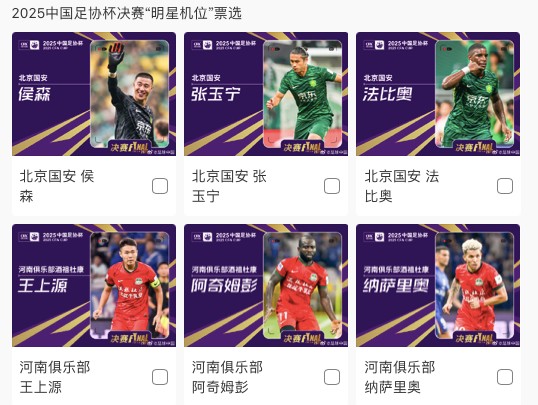Open the 纳萨里奥 player card image
Screen dimensions: 538x405
(438, 285)
